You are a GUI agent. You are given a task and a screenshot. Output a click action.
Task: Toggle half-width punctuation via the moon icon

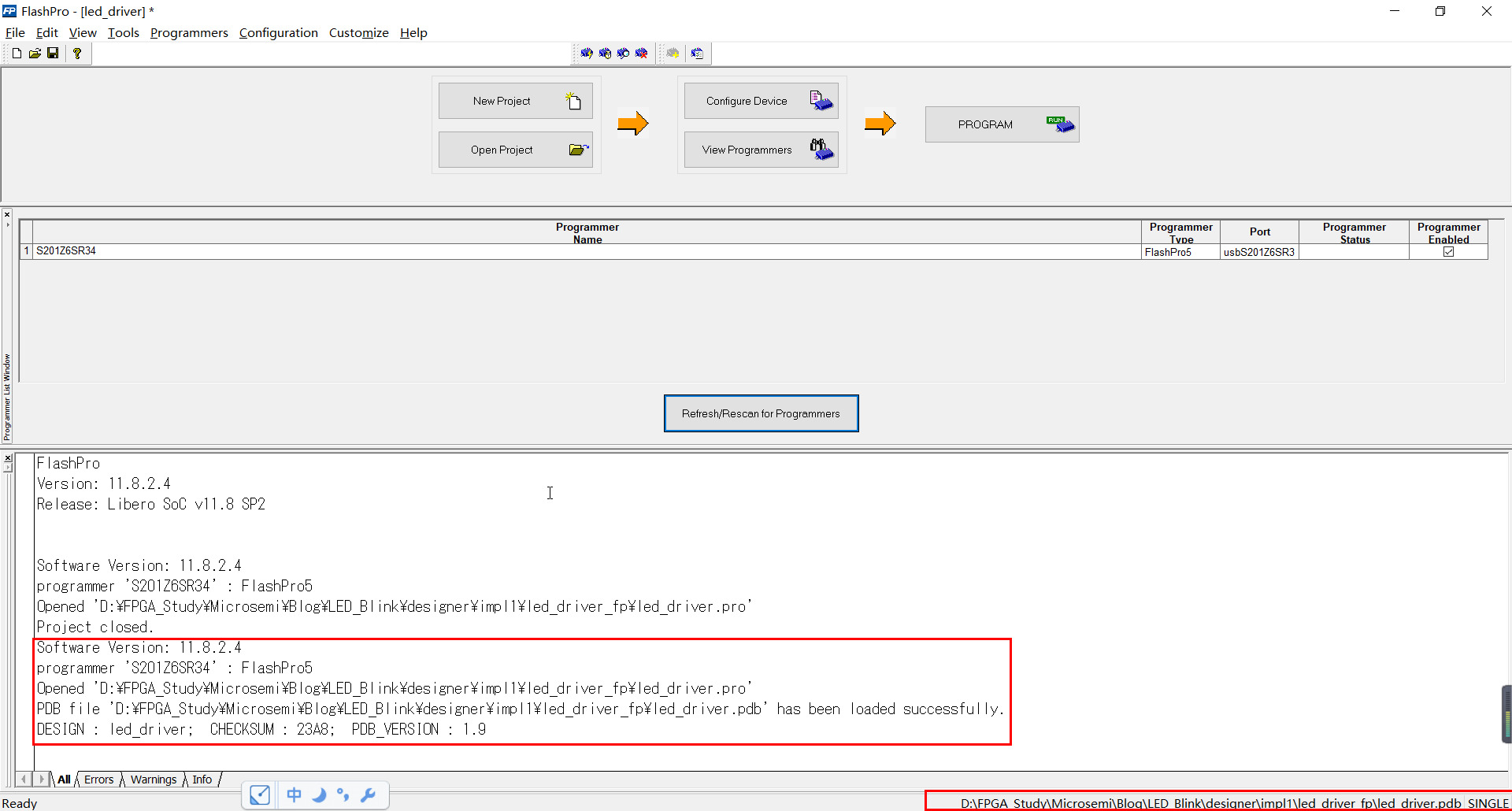coord(319,795)
